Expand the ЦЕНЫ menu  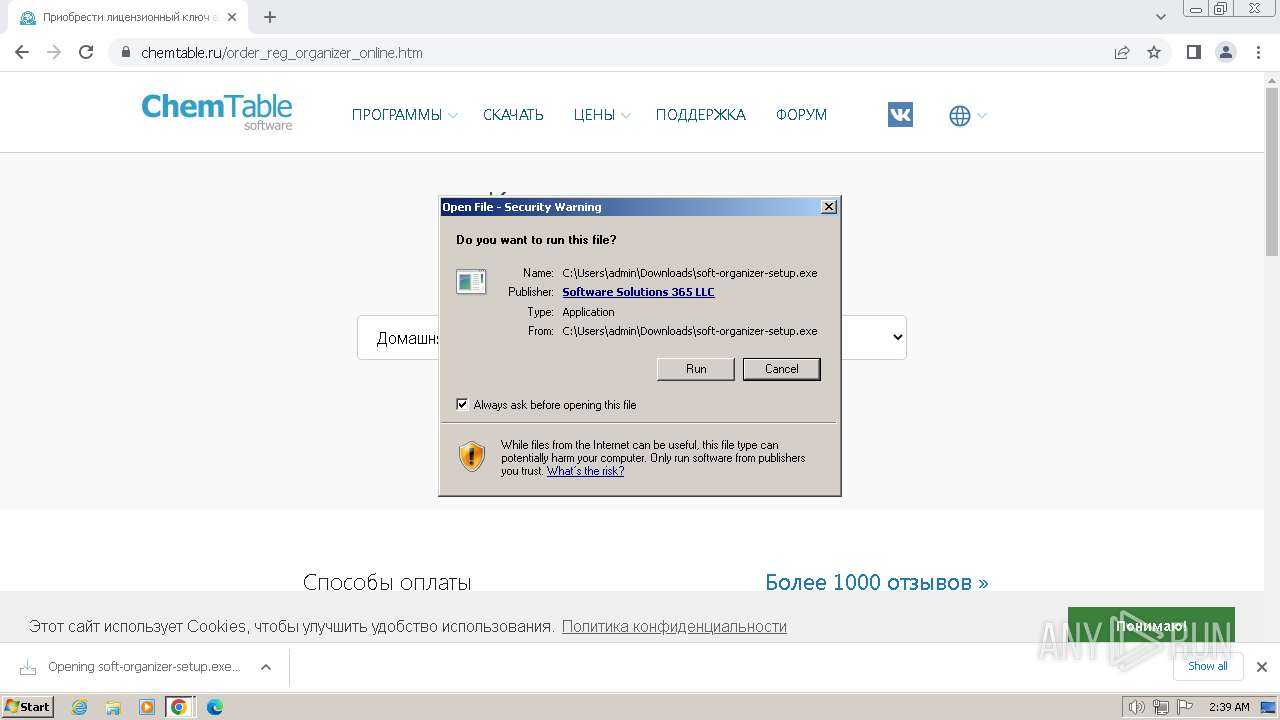(602, 115)
